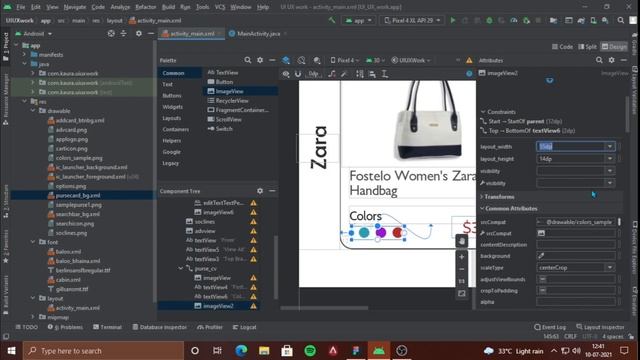Open the Layout Inspector
This screenshot has height=360, width=640.
click(x=600, y=327)
